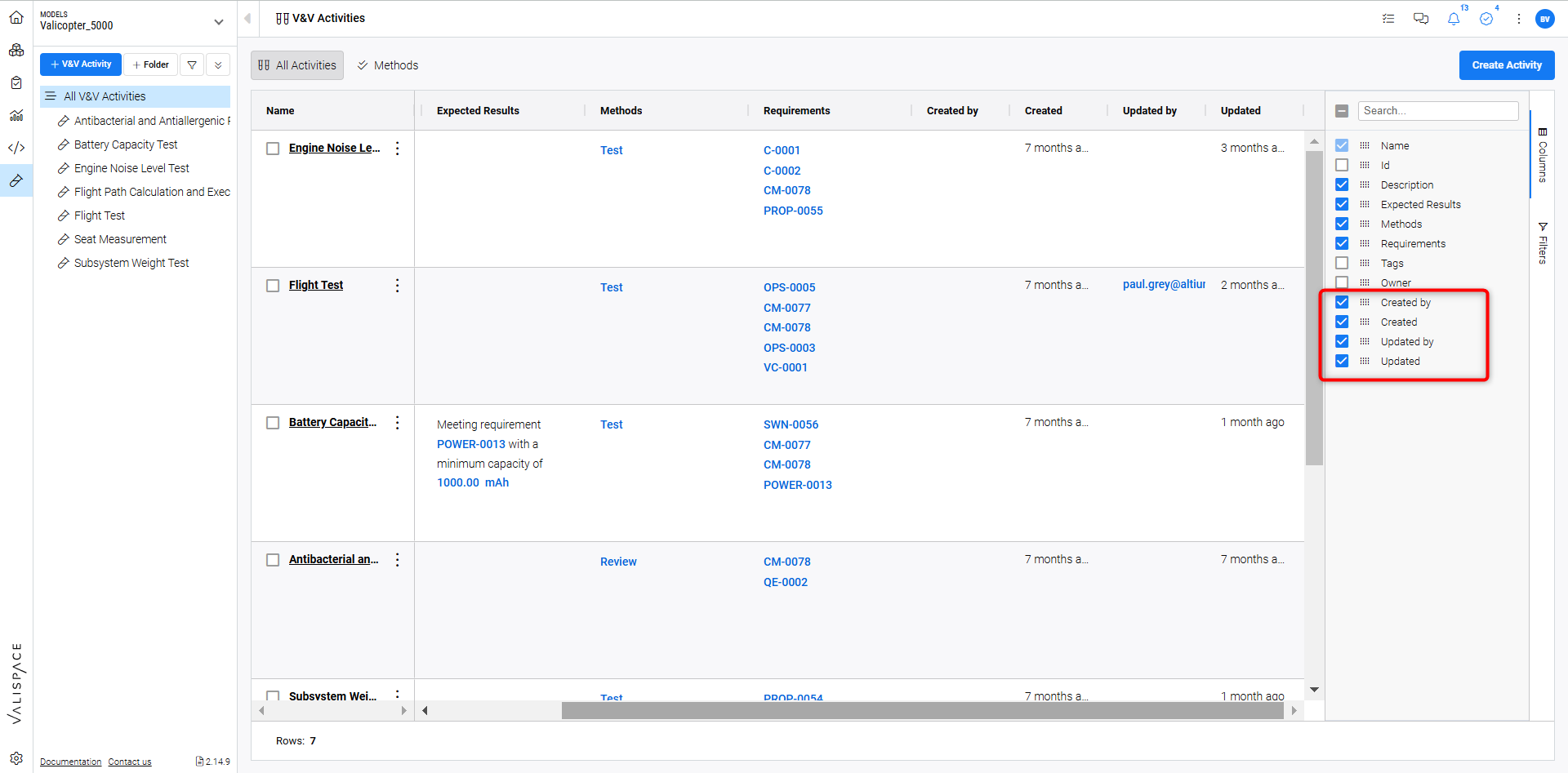Open row menu for Antibacterial row

(x=398, y=559)
